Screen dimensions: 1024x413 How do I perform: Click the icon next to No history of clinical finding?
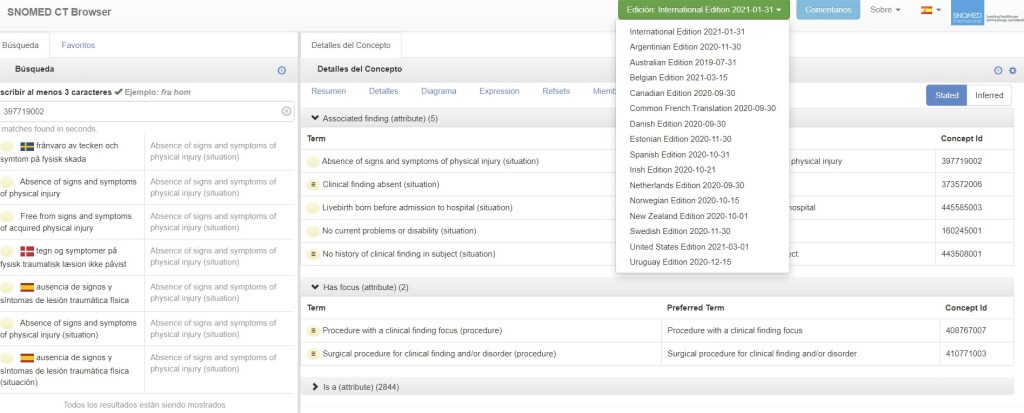pos(313,254)
